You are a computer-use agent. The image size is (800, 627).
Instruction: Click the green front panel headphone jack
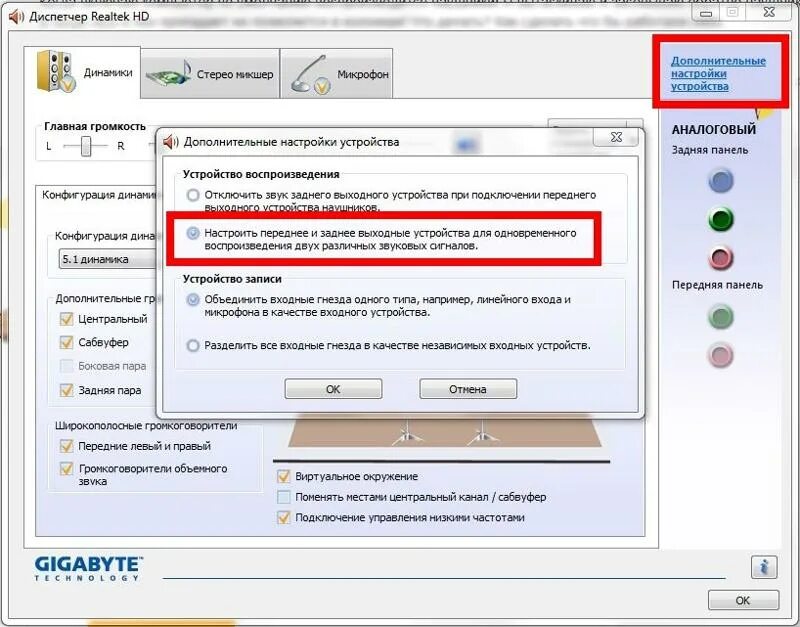coord(721,317)
